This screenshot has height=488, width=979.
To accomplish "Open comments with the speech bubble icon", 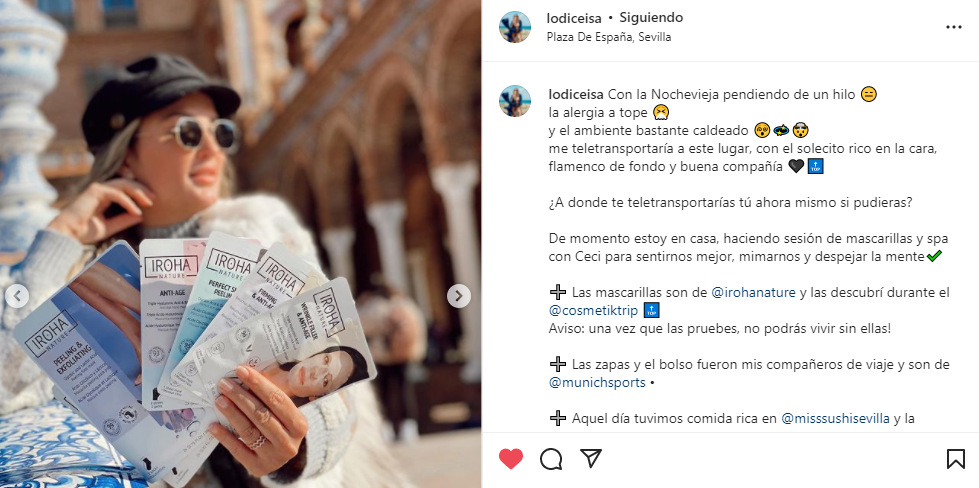I will coord(551,459).
